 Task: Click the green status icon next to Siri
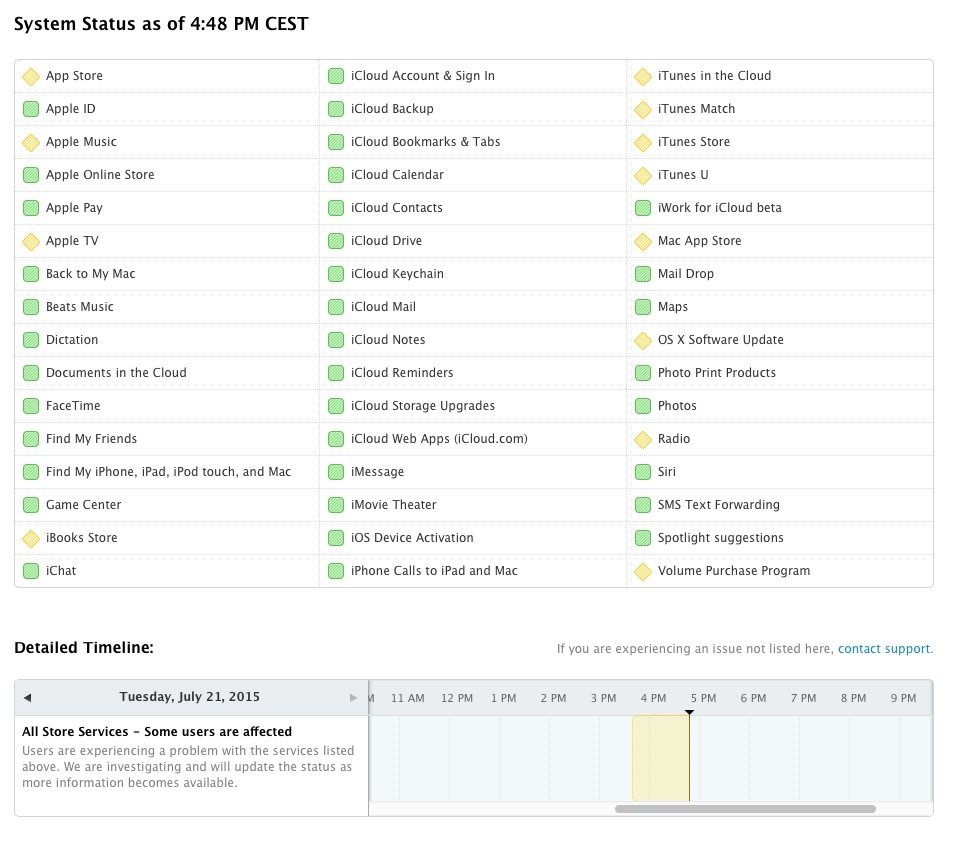click(x=642, y=472)
